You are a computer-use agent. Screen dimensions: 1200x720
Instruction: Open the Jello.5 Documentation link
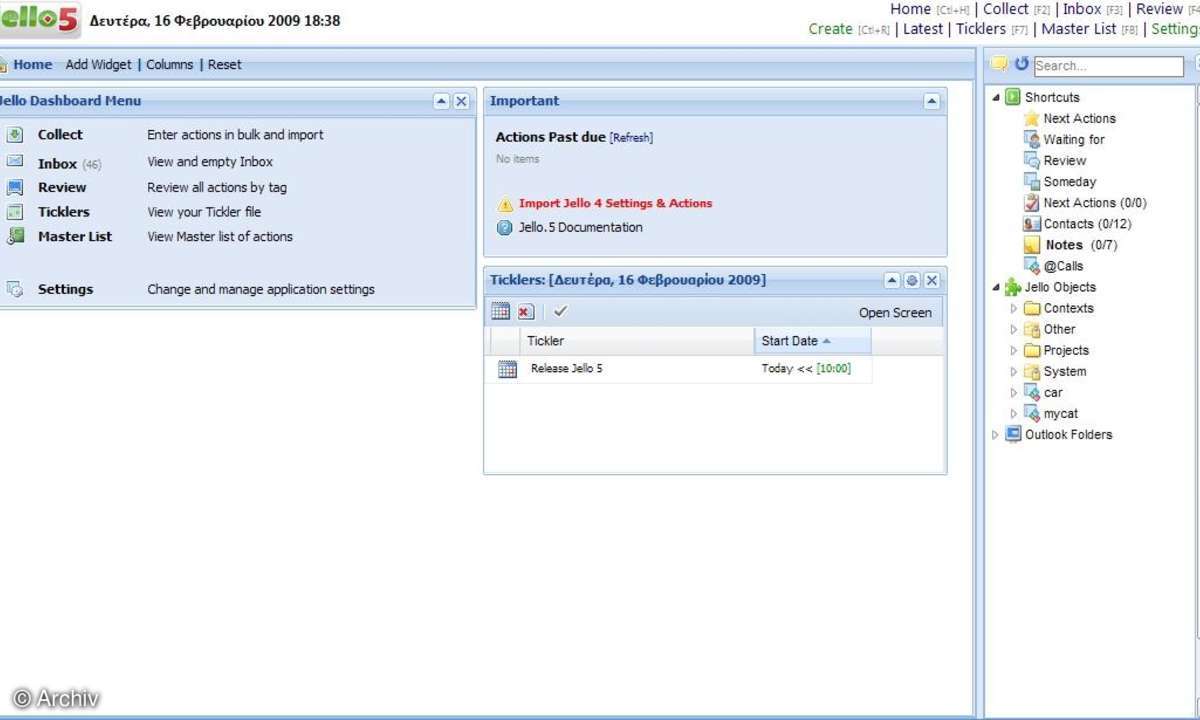[581, 228]
